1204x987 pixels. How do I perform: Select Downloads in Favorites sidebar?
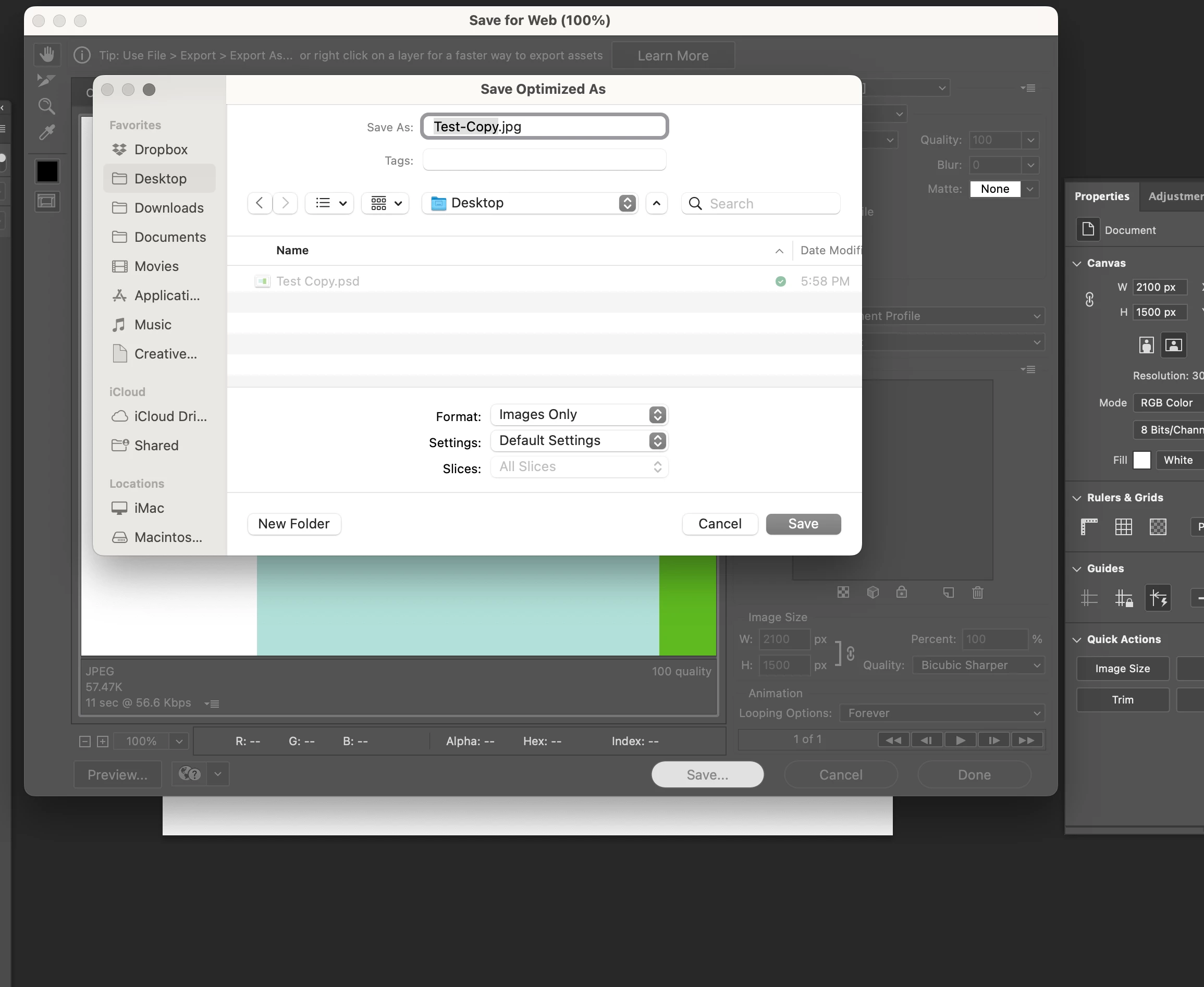pos(168,208)
